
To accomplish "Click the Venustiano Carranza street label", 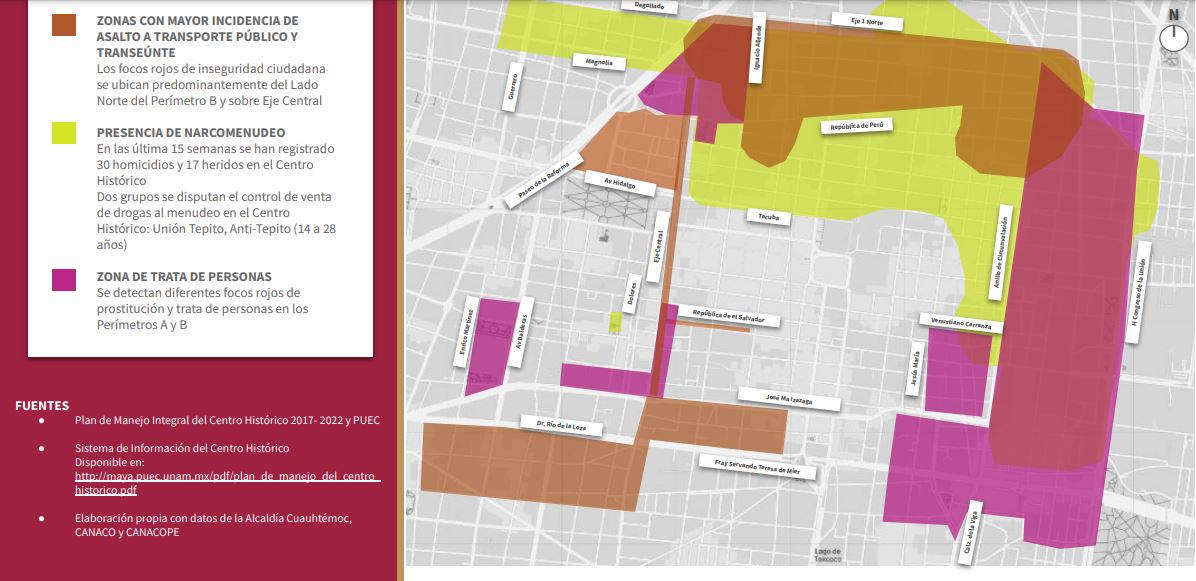I will point(961,323).
